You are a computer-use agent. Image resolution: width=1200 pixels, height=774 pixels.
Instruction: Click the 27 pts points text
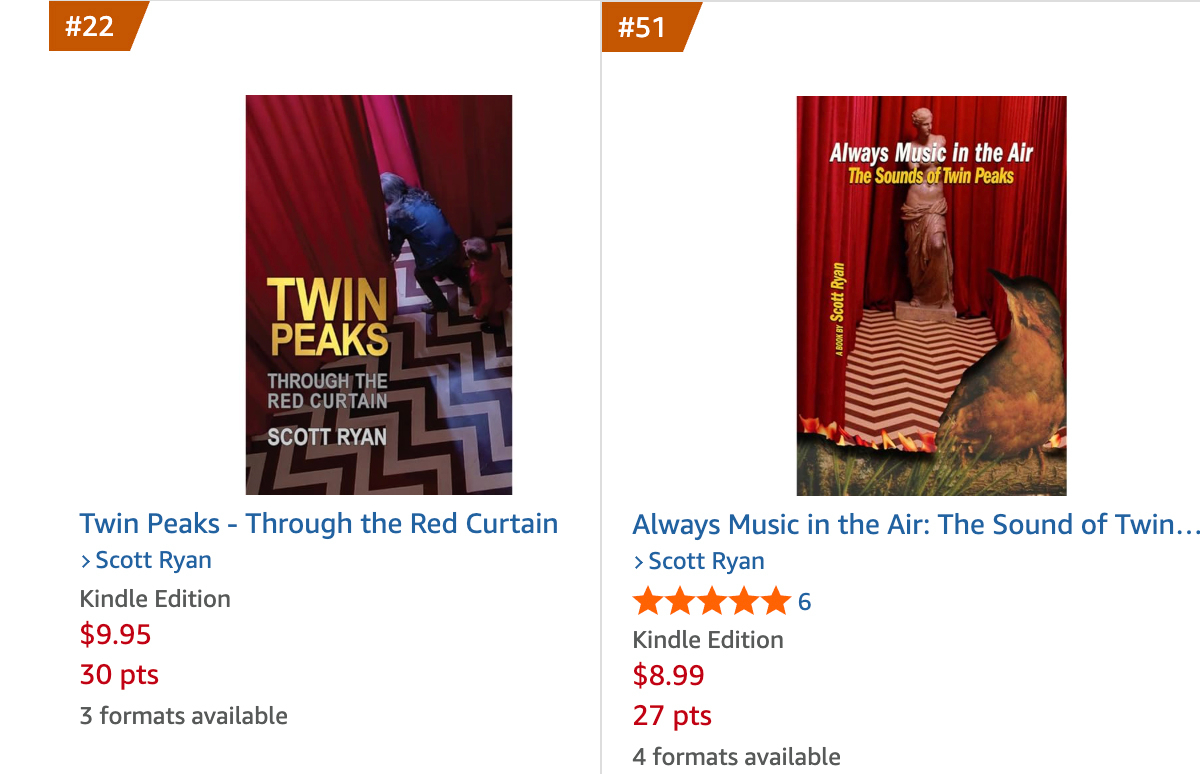click(672, 716)
